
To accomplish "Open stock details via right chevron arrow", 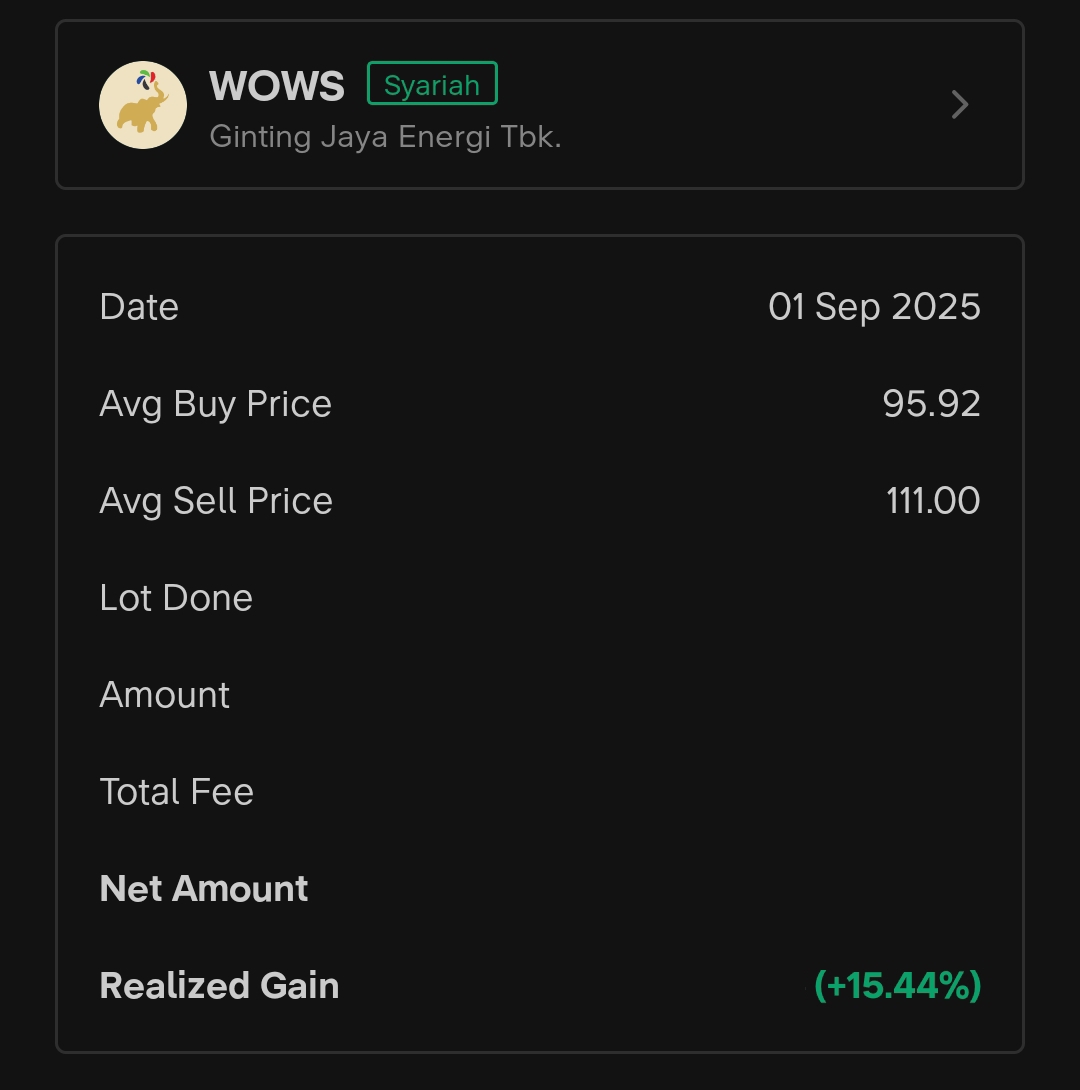I will [x=960, y=105].
